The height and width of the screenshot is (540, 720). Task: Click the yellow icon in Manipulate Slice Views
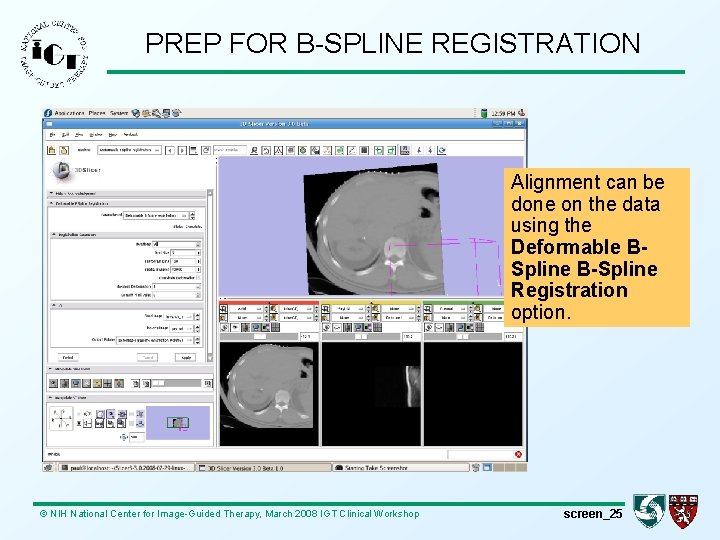click(x=97, y=383)
